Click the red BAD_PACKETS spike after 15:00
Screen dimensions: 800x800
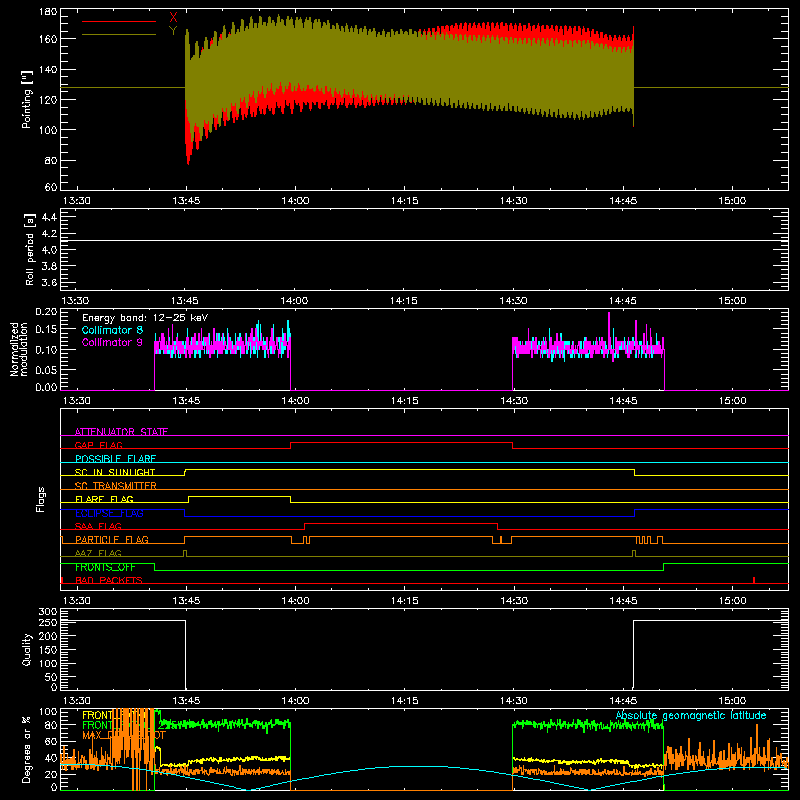click(x=754, y=580)
